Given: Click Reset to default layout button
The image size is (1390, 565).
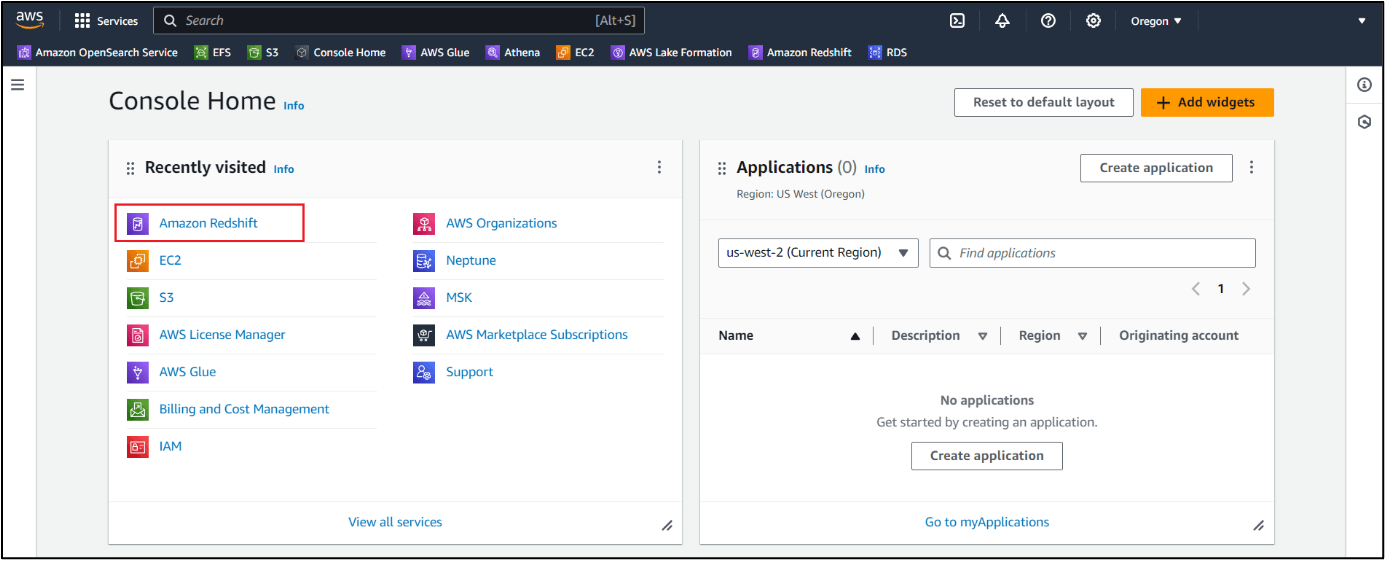Looking at the screenshot, I should [x=1044, y=102].
